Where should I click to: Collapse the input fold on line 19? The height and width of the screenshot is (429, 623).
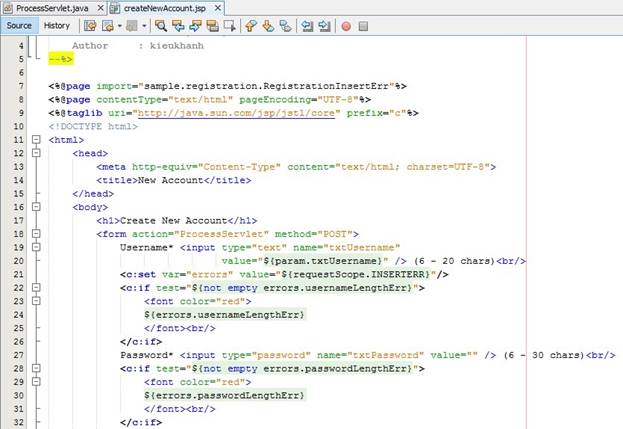(x=36, y=247)
